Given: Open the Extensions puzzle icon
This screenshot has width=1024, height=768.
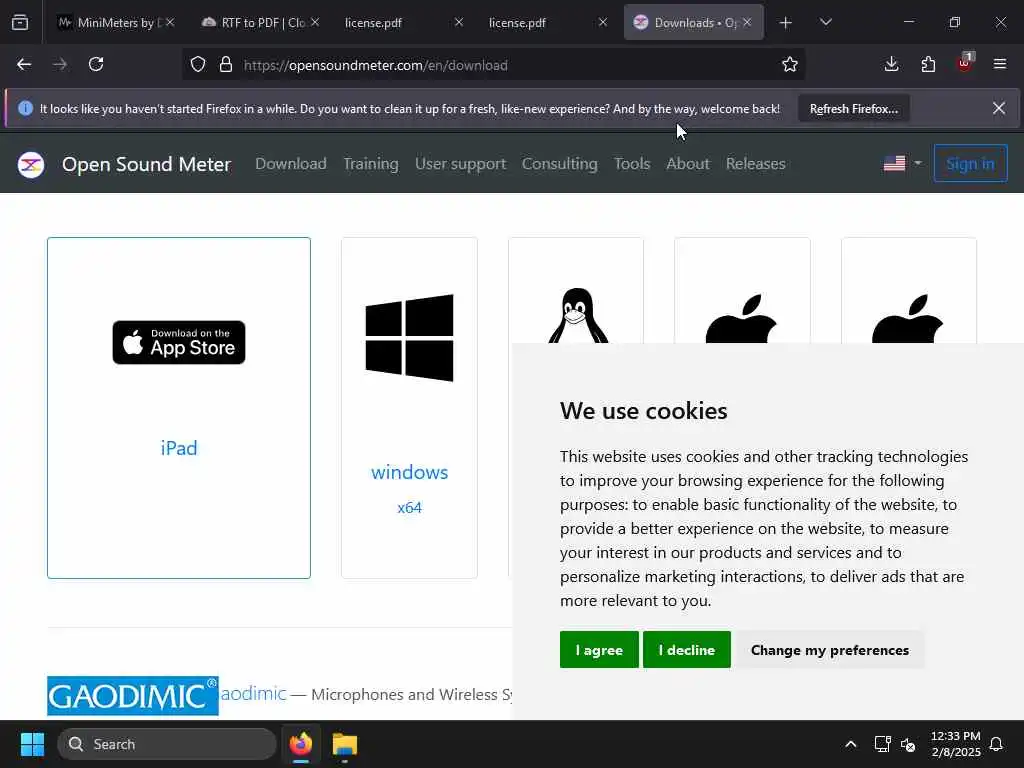Looking at the screenshot, I should 928,65.
